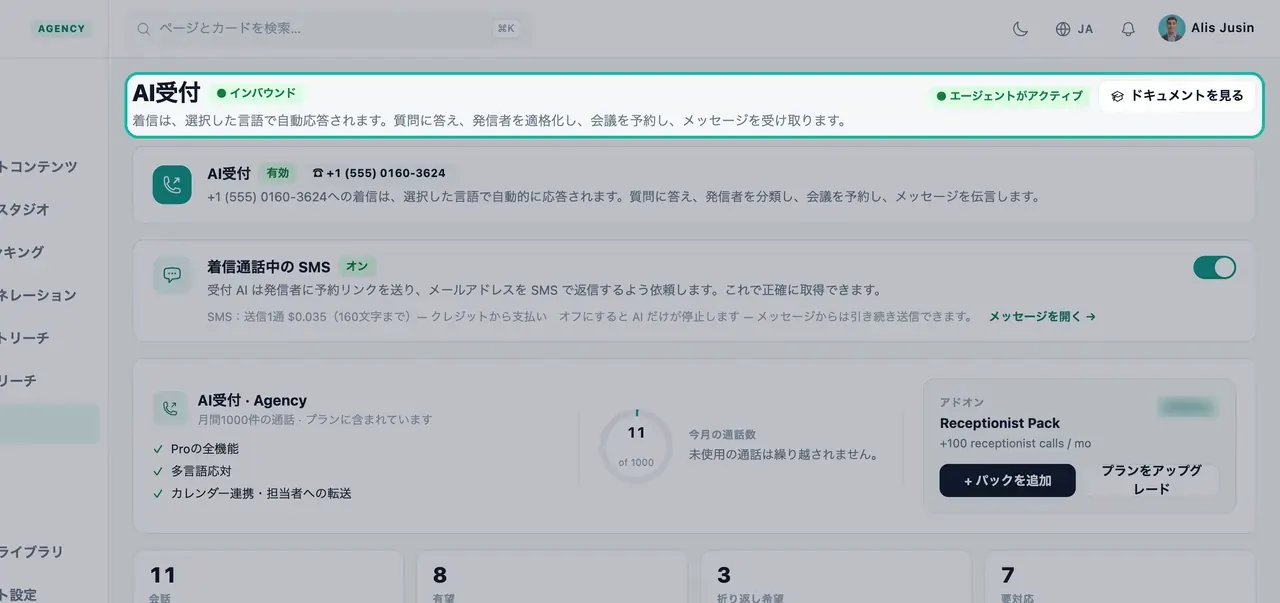Click the AGENCY plan badge
The image size is (1280, 603).
(62, 29)
